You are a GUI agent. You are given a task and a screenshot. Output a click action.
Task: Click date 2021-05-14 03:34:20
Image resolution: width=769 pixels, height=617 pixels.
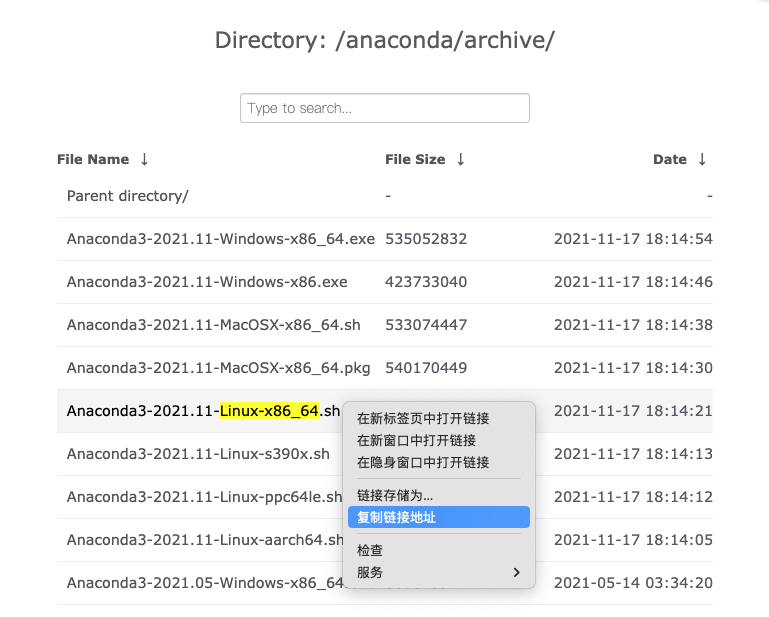point(633,583)
